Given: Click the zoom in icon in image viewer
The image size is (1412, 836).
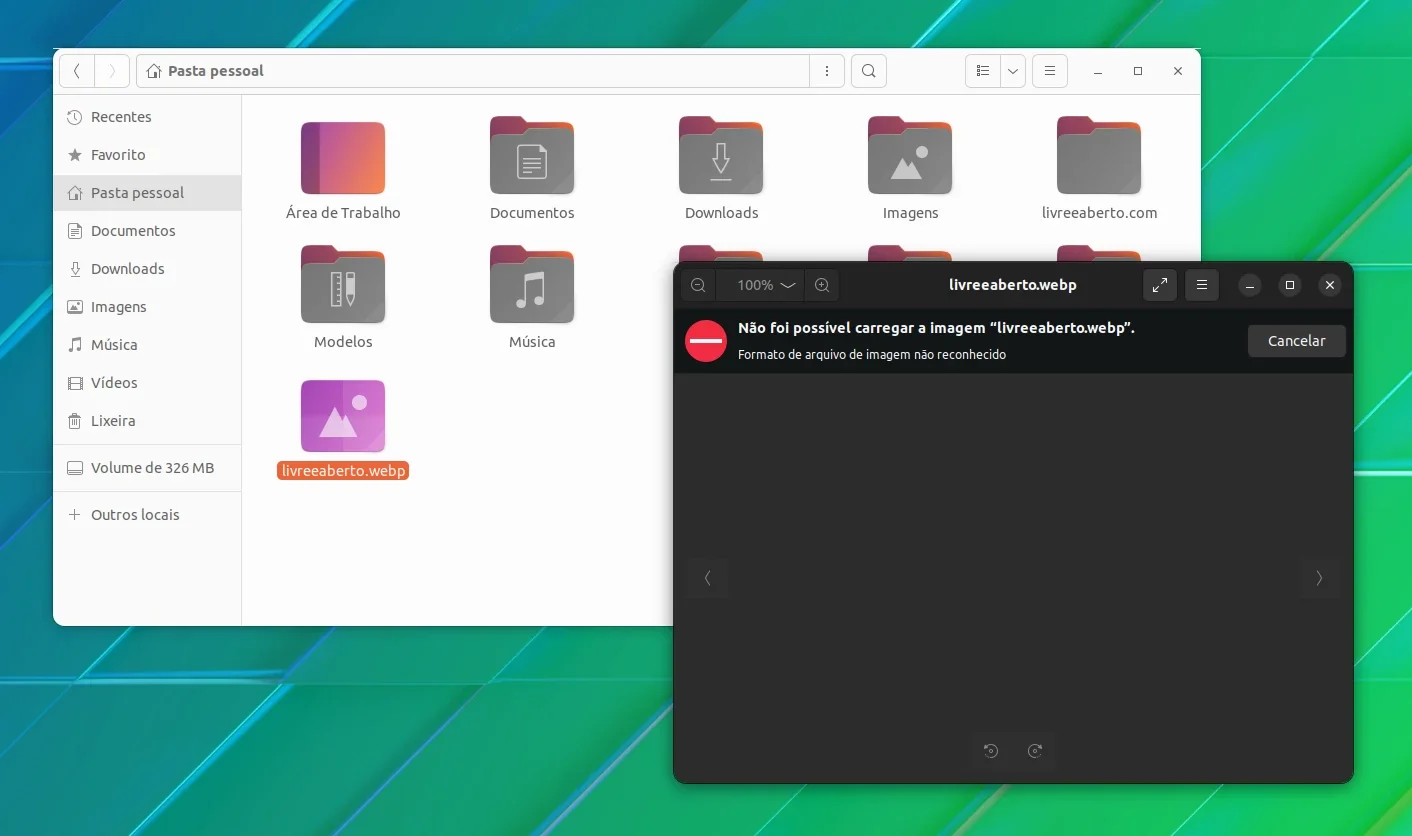Looking at the screenshot, I should pyautogui.click(x=822, y=285).
